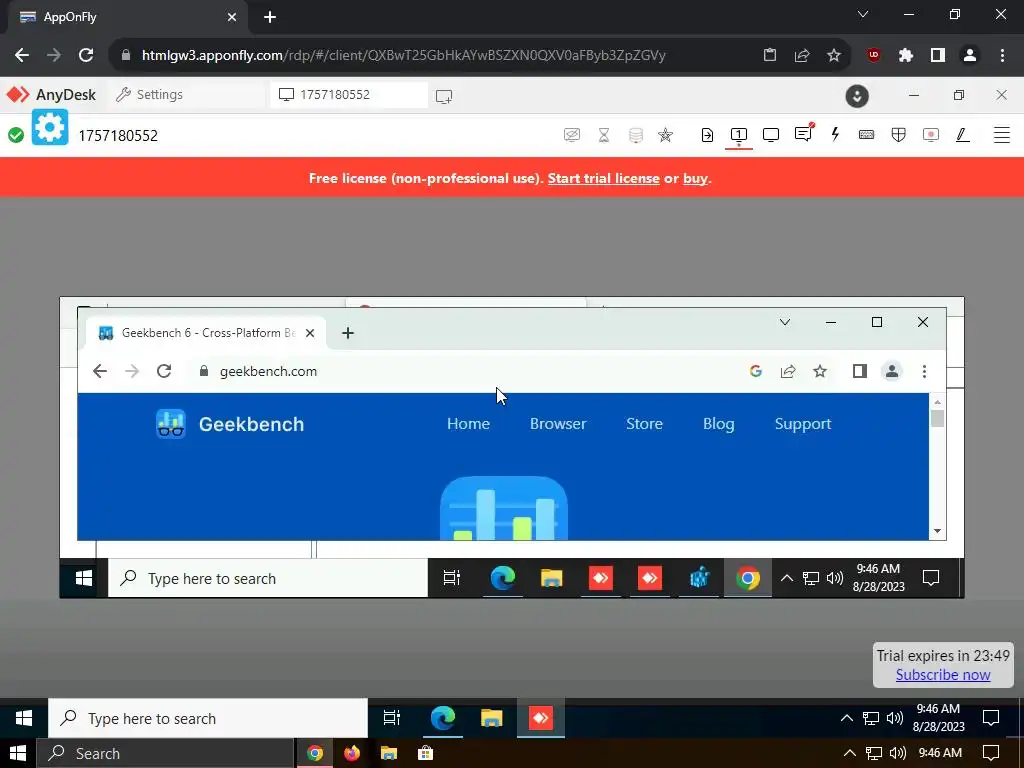The height and width of the screenshot is (768, 1024).
Task: Open File Explorer in middle taskbar
Action: pyautogui.click(x=491, y=718)
